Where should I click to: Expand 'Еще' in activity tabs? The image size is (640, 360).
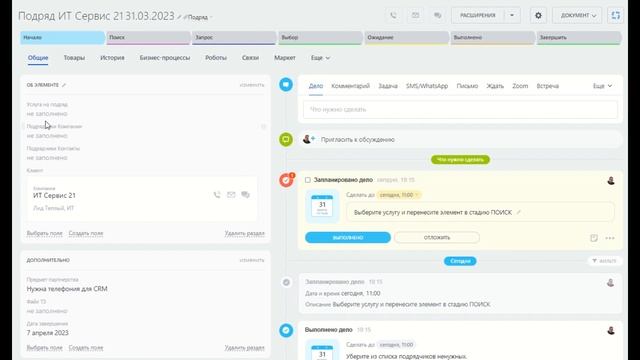[602, 86]
